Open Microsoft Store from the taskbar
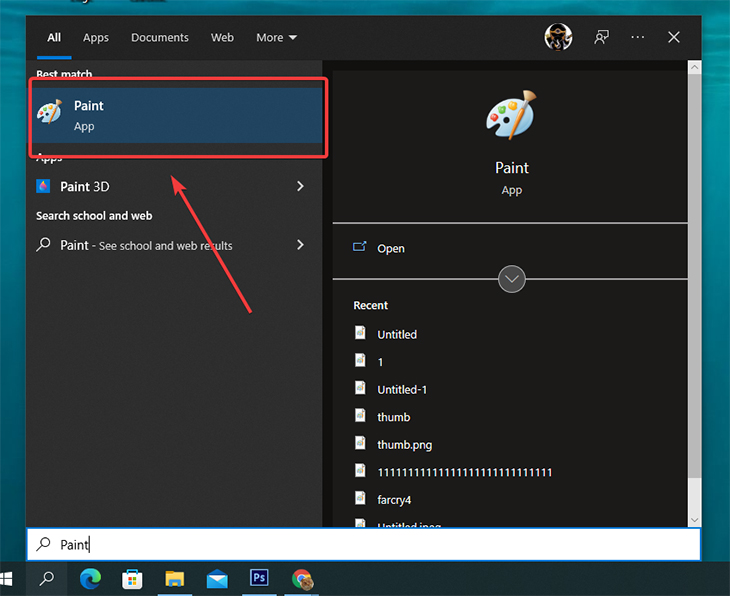Image resolution: width=730 pixels, height=596 pixels. click(132, 579)
